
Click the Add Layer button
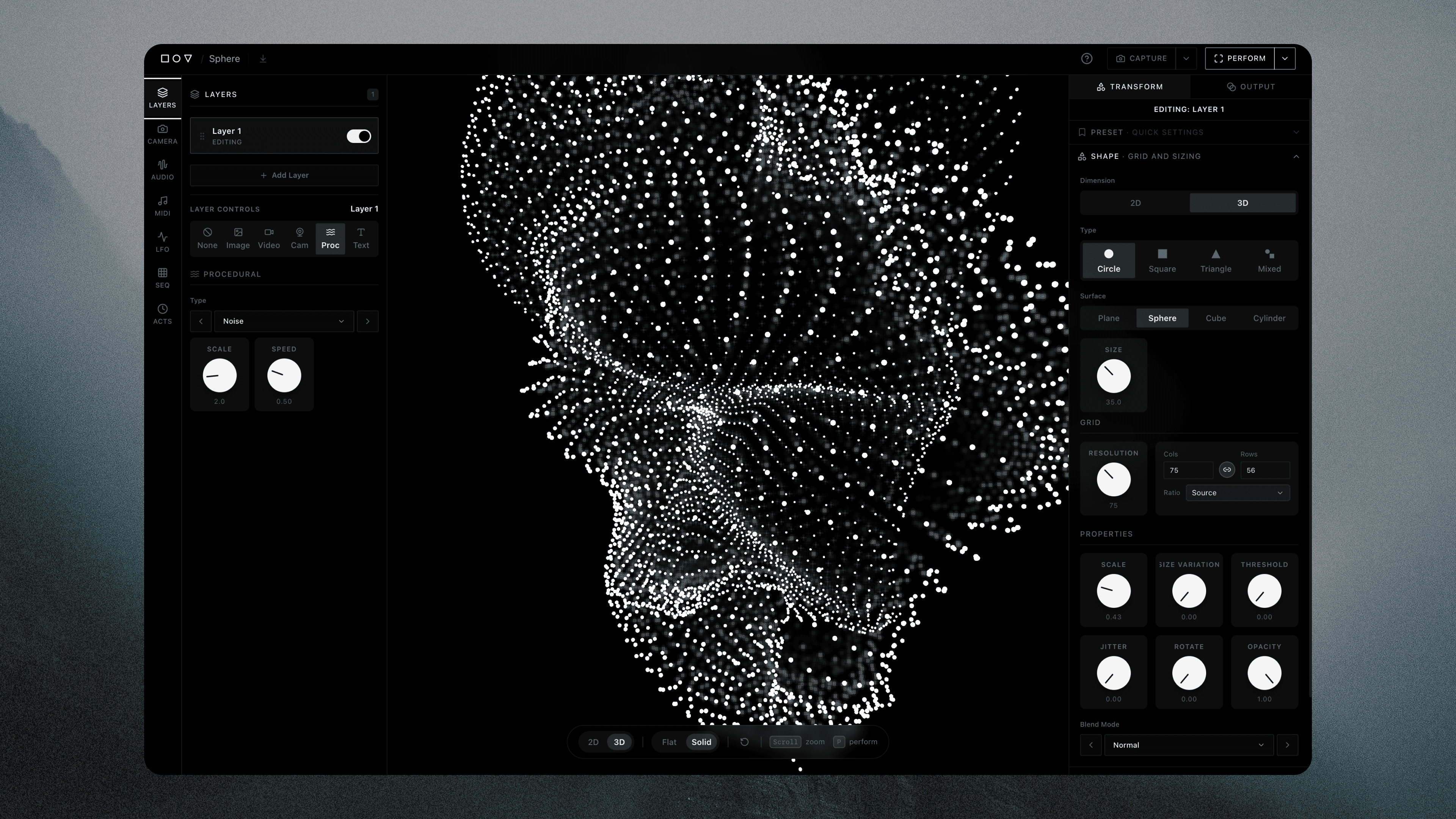click(x=284, y=175)
